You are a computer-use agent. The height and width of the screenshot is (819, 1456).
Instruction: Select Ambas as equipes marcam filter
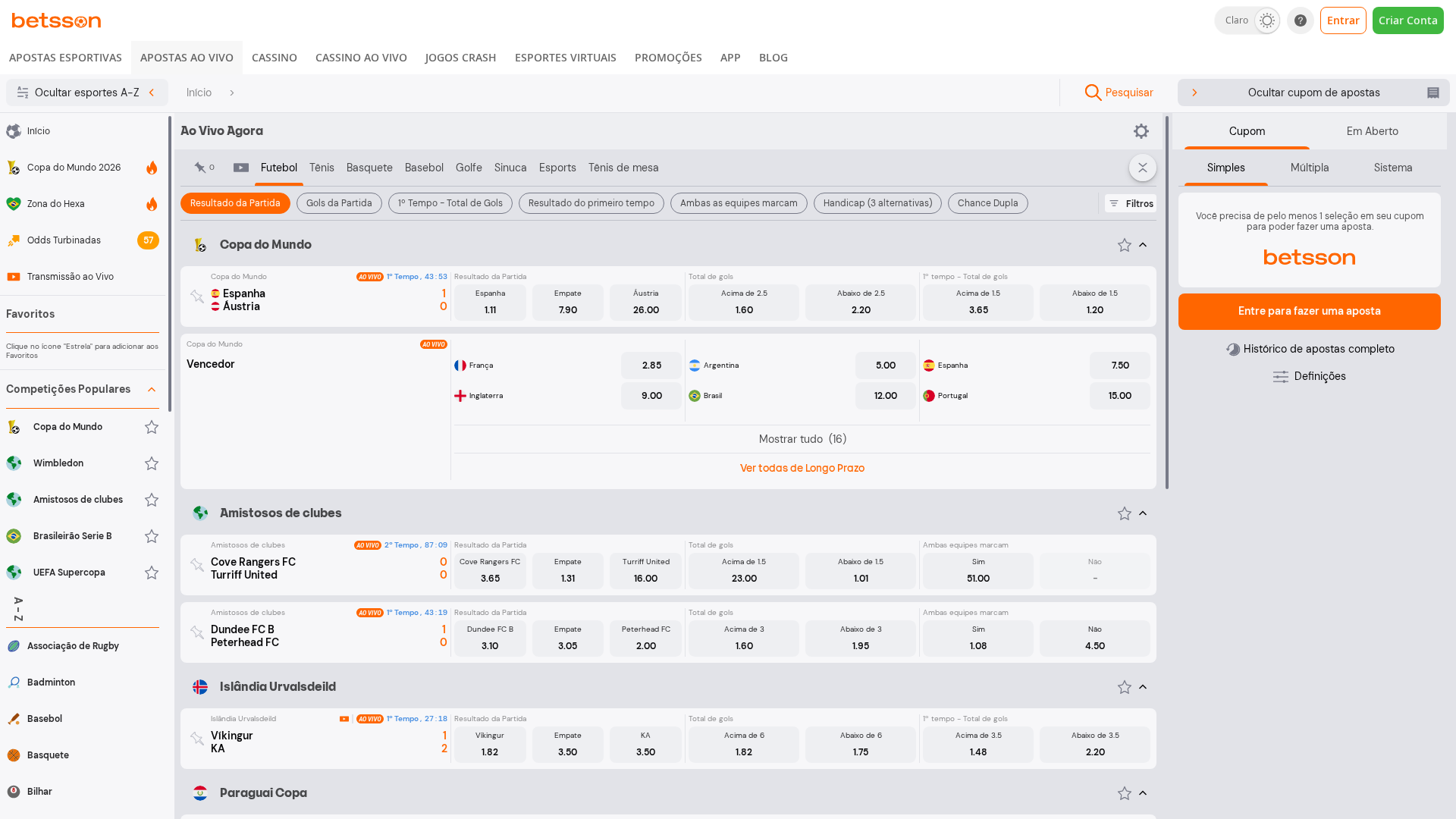(x=739, y=203)
